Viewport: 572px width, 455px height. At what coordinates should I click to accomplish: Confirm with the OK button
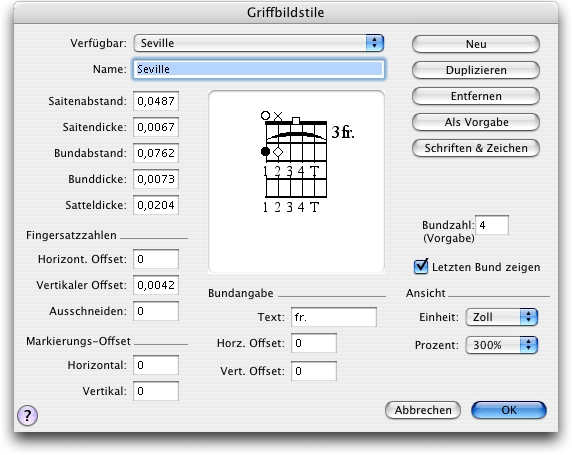pyautogui.click(x=509, y=410)
